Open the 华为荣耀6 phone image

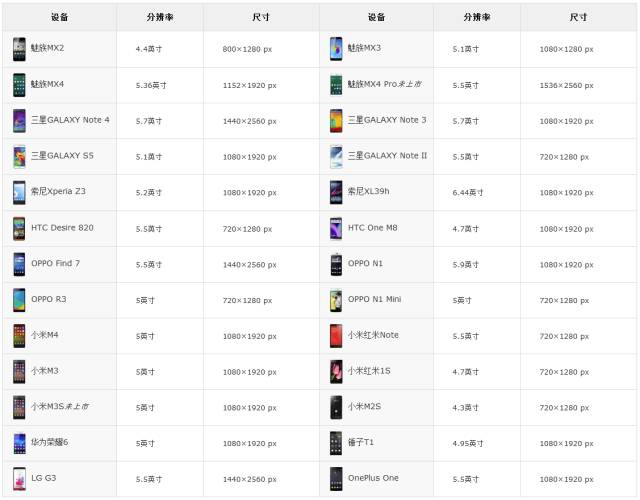pos(19,443)
